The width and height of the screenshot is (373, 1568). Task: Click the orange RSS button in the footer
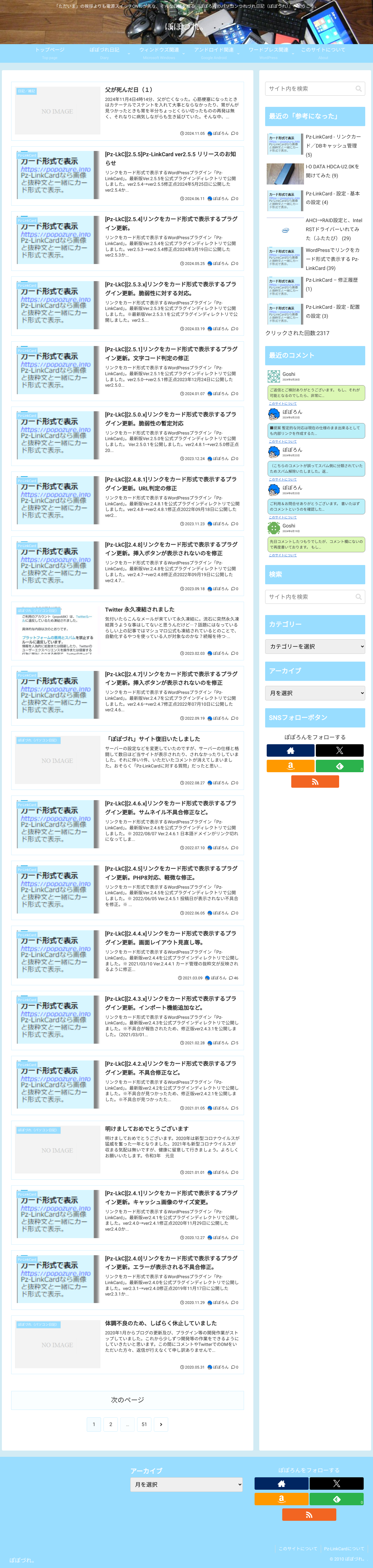[x=309, y=1515]
